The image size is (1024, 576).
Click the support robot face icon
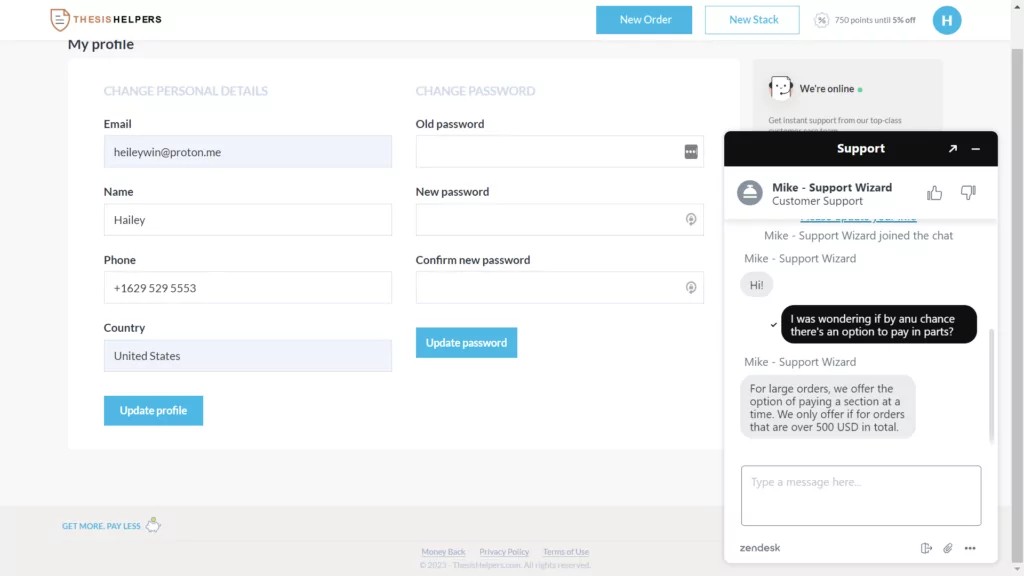(x=780, y=88)
